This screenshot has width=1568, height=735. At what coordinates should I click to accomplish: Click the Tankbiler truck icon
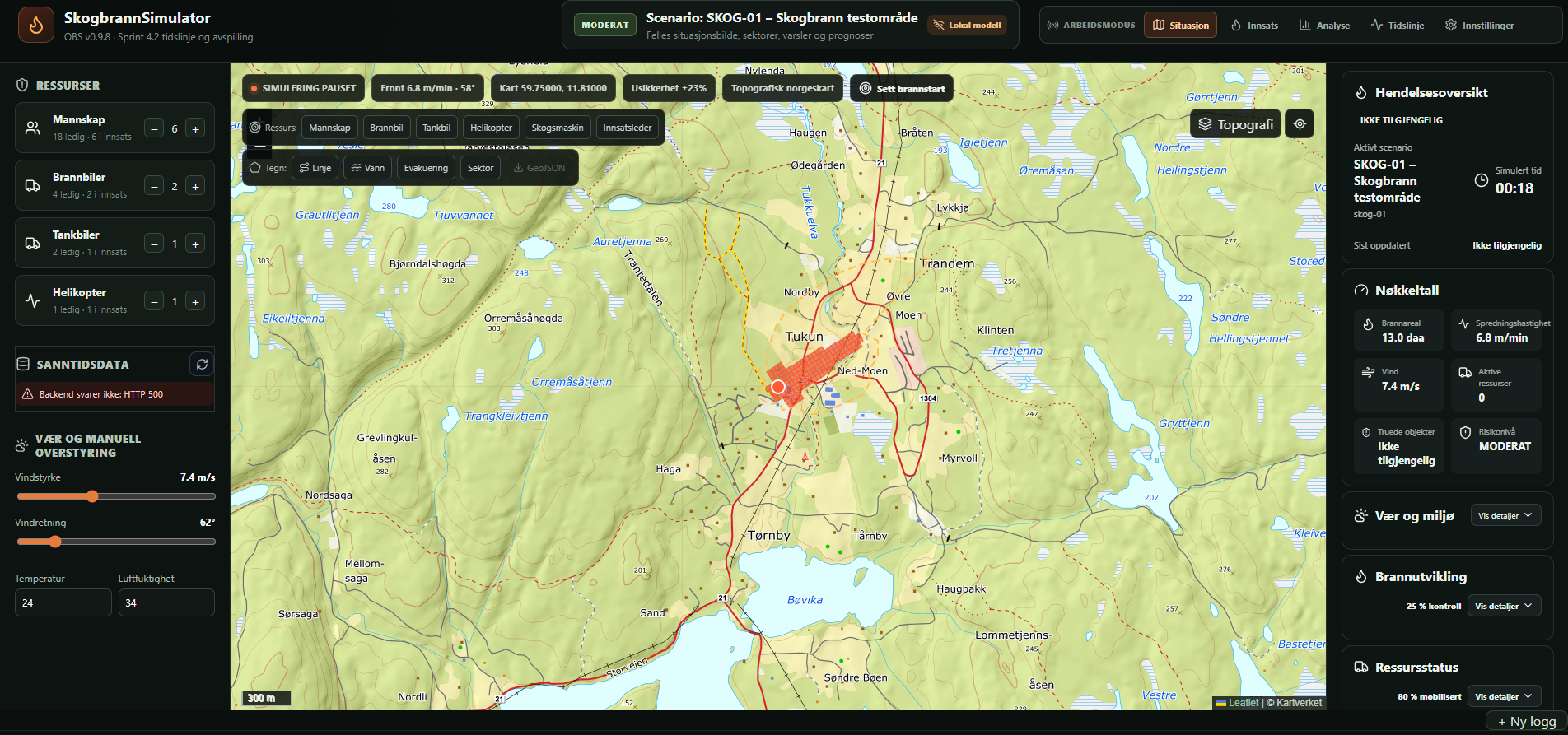coord(33,243)
